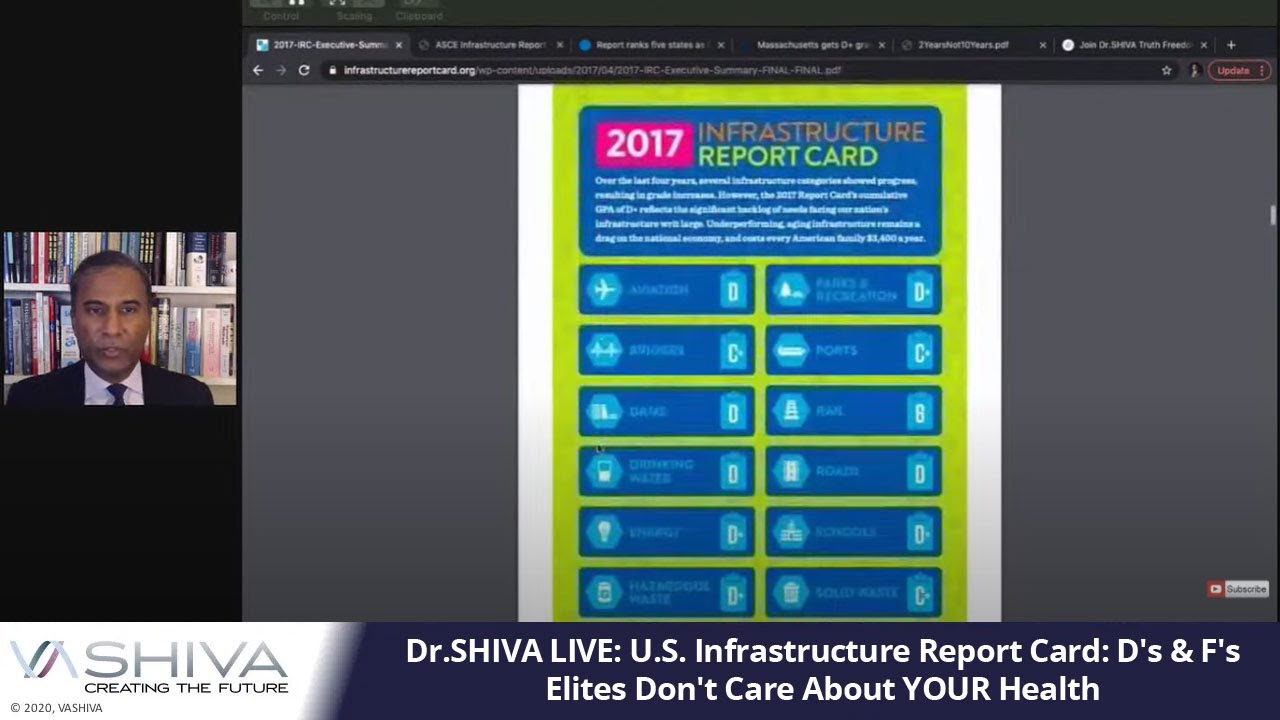Click the Drinking Water glass icon
The width and height of the screenshot is (1280, 720).
tap(603, 472)
